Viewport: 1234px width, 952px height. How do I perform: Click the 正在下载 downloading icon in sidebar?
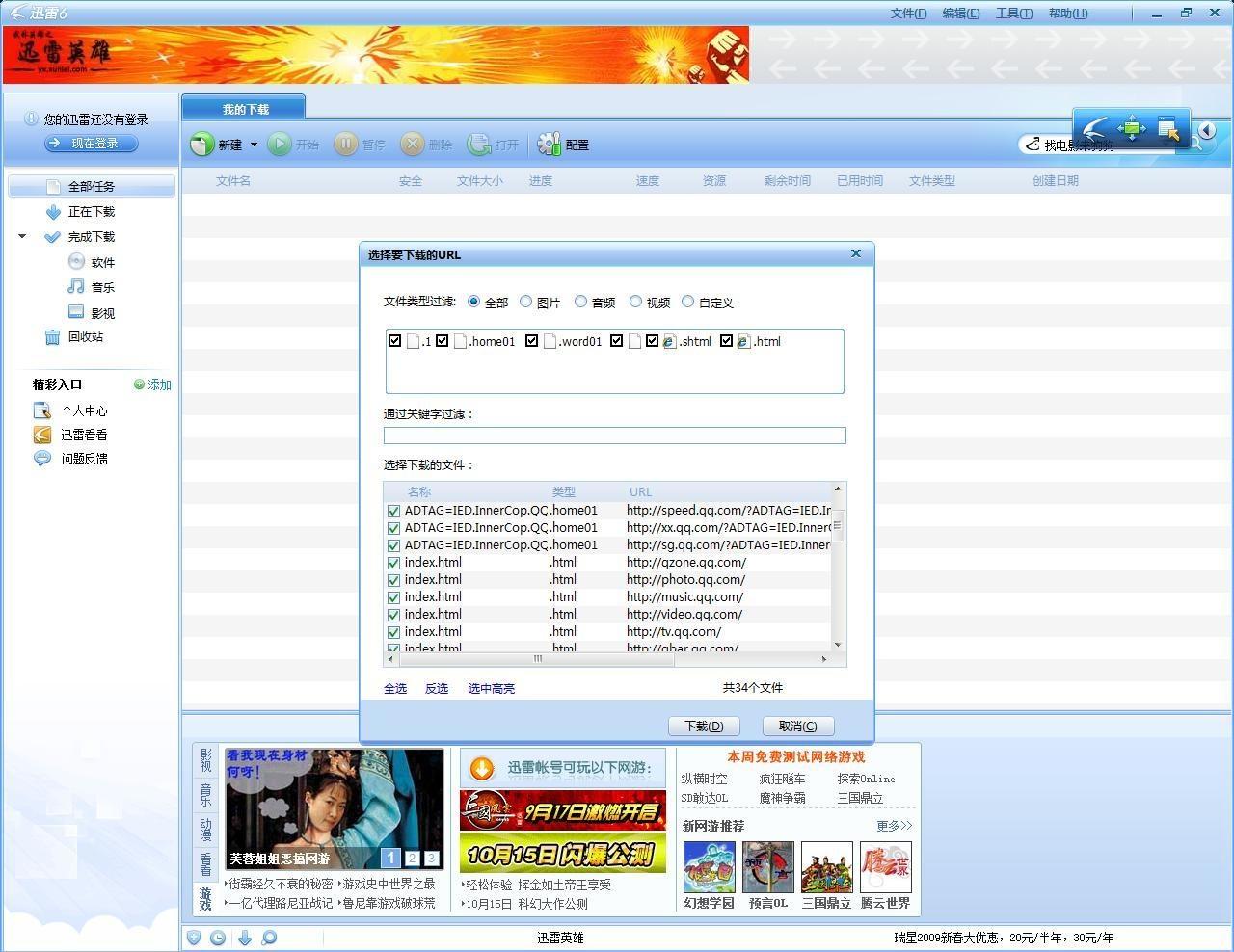tap(54, 211)
